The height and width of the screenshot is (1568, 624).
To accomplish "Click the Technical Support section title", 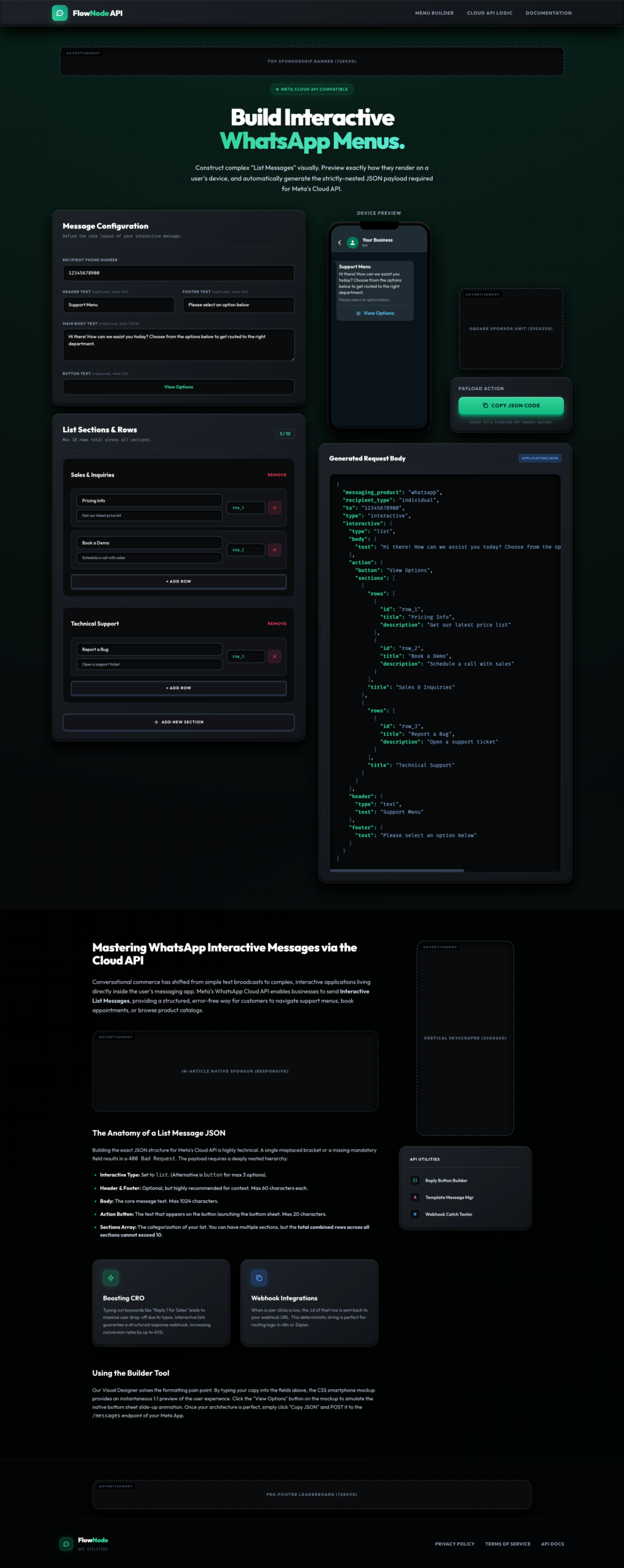I will [x=95, y=624].
